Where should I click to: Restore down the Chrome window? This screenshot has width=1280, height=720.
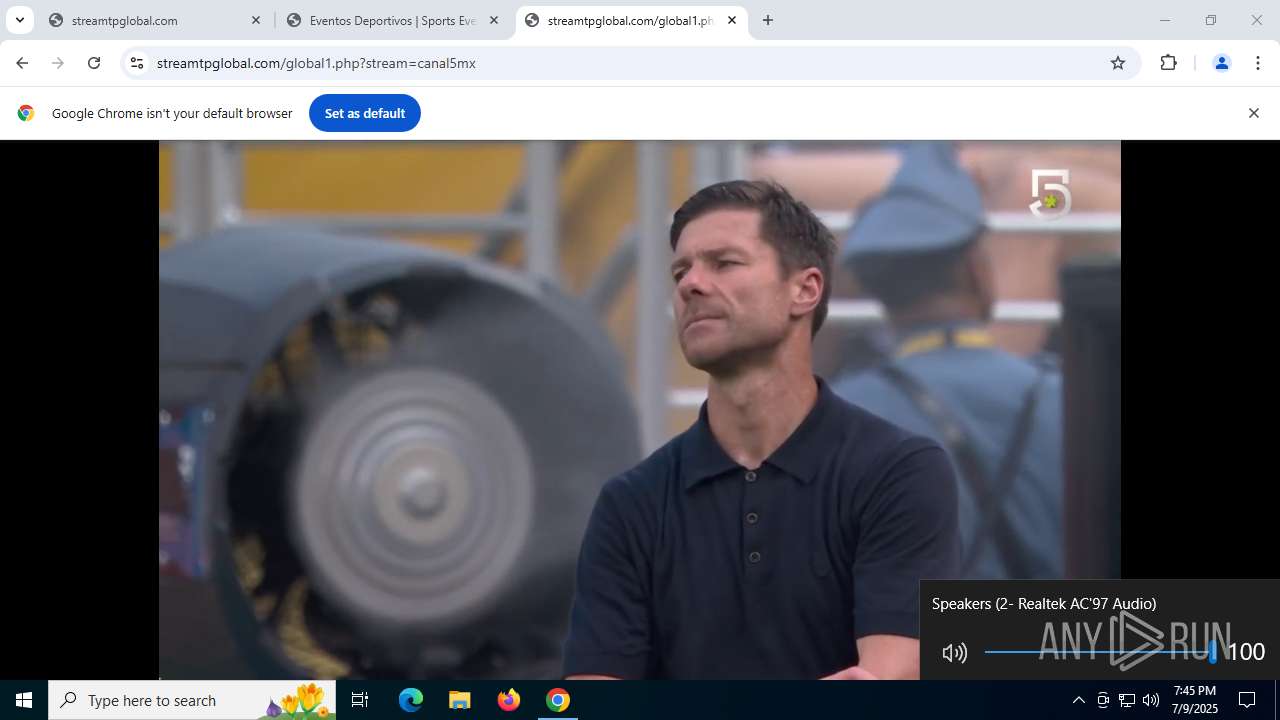(1211, 20)
